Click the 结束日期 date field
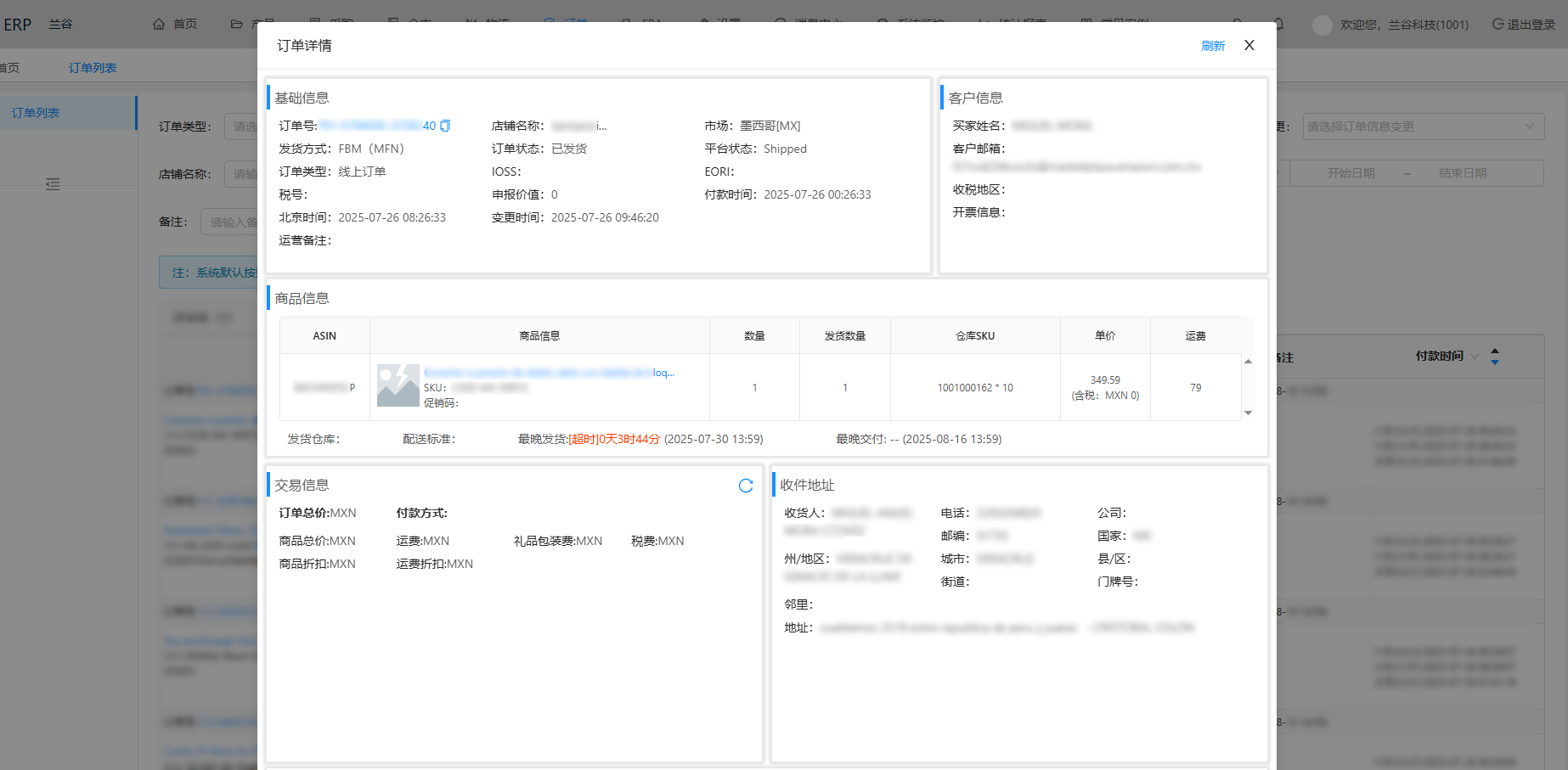 (x=1462, y=173)
